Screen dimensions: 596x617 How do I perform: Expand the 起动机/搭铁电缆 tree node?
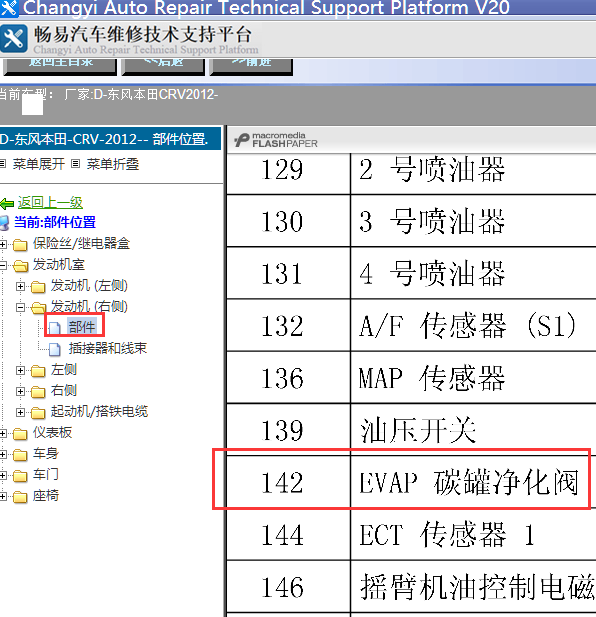[x=20, y=412]
